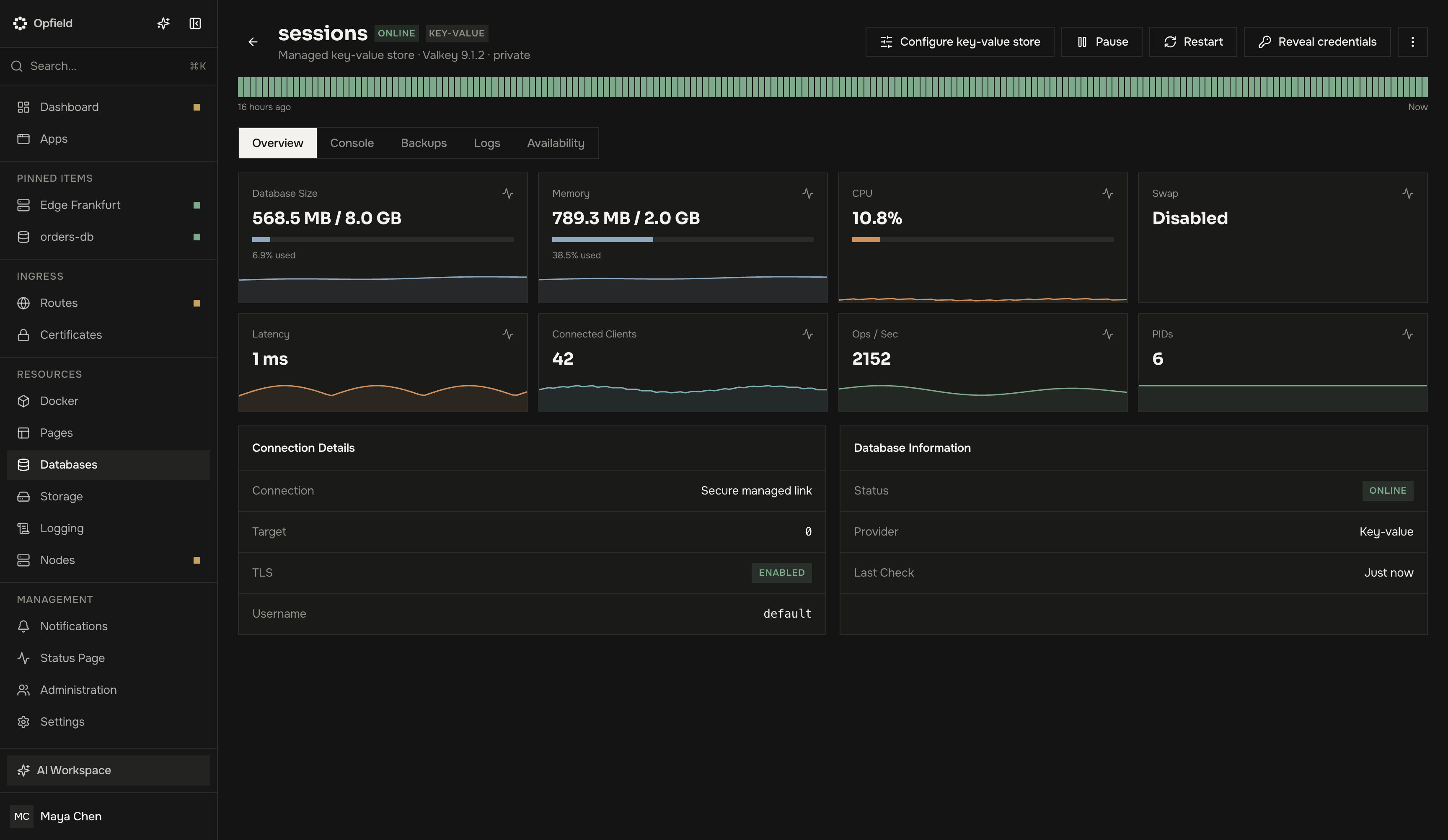Open Certificates in the sidebar
Viewport: 1448px width, 840px height.
109,335
